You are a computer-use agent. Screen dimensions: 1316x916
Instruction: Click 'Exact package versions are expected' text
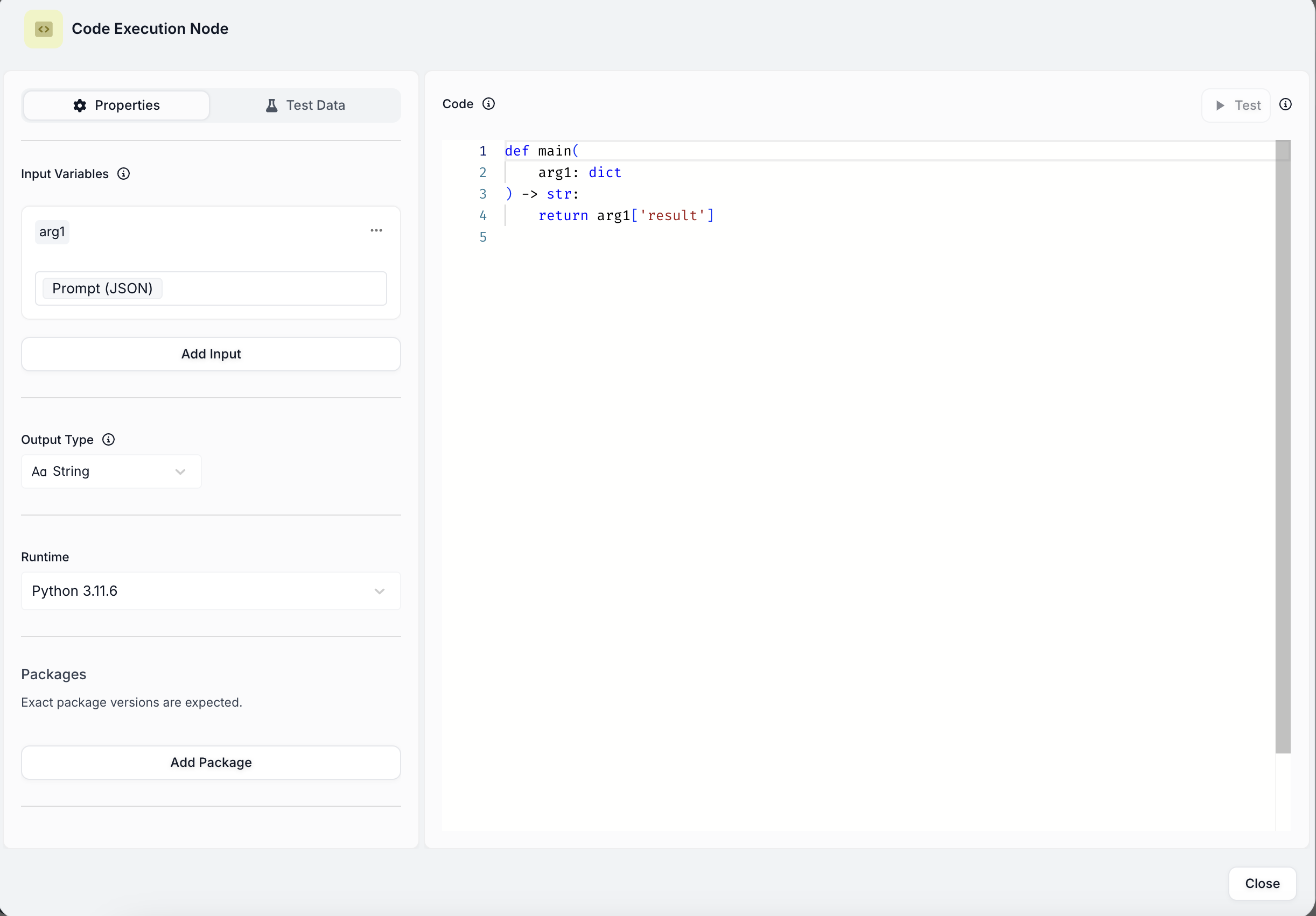[132, 702]
